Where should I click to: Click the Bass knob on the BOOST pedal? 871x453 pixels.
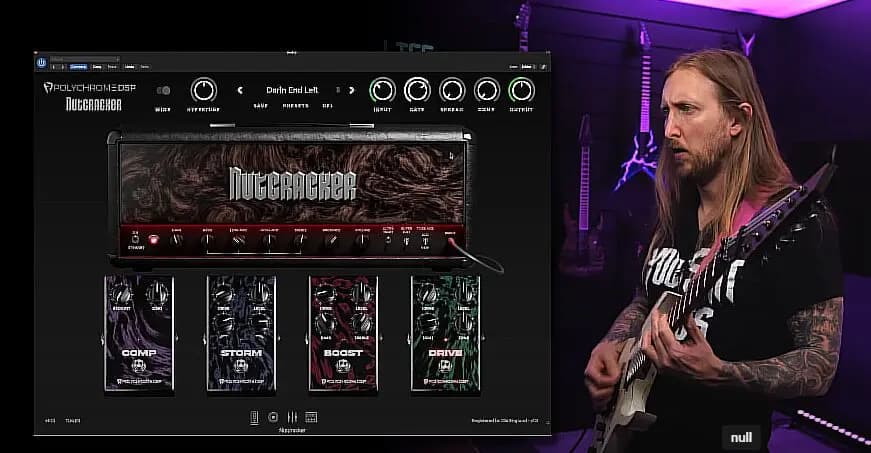click(326, 323)
